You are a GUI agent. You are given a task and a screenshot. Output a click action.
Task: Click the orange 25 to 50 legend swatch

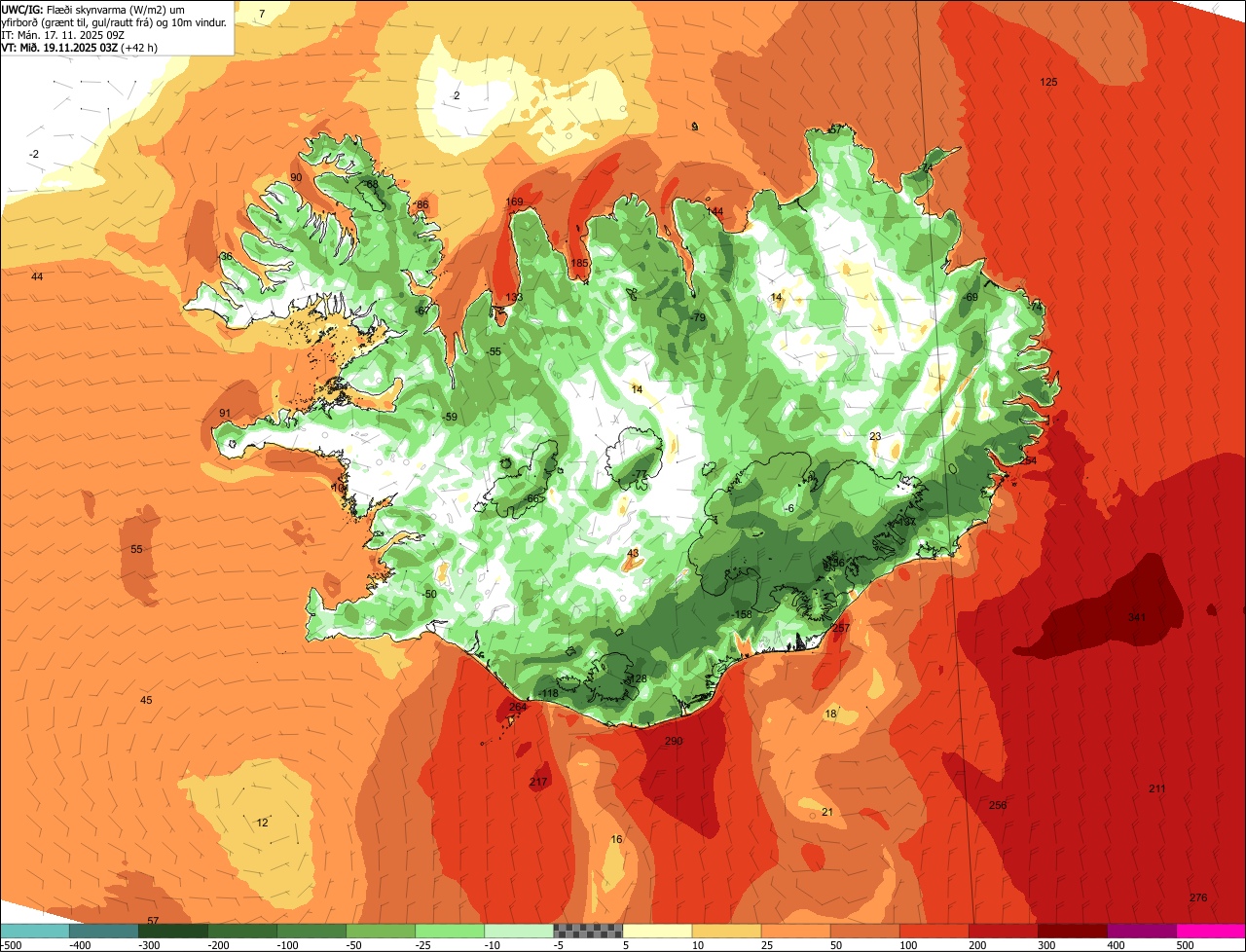[x=795, y=931]
